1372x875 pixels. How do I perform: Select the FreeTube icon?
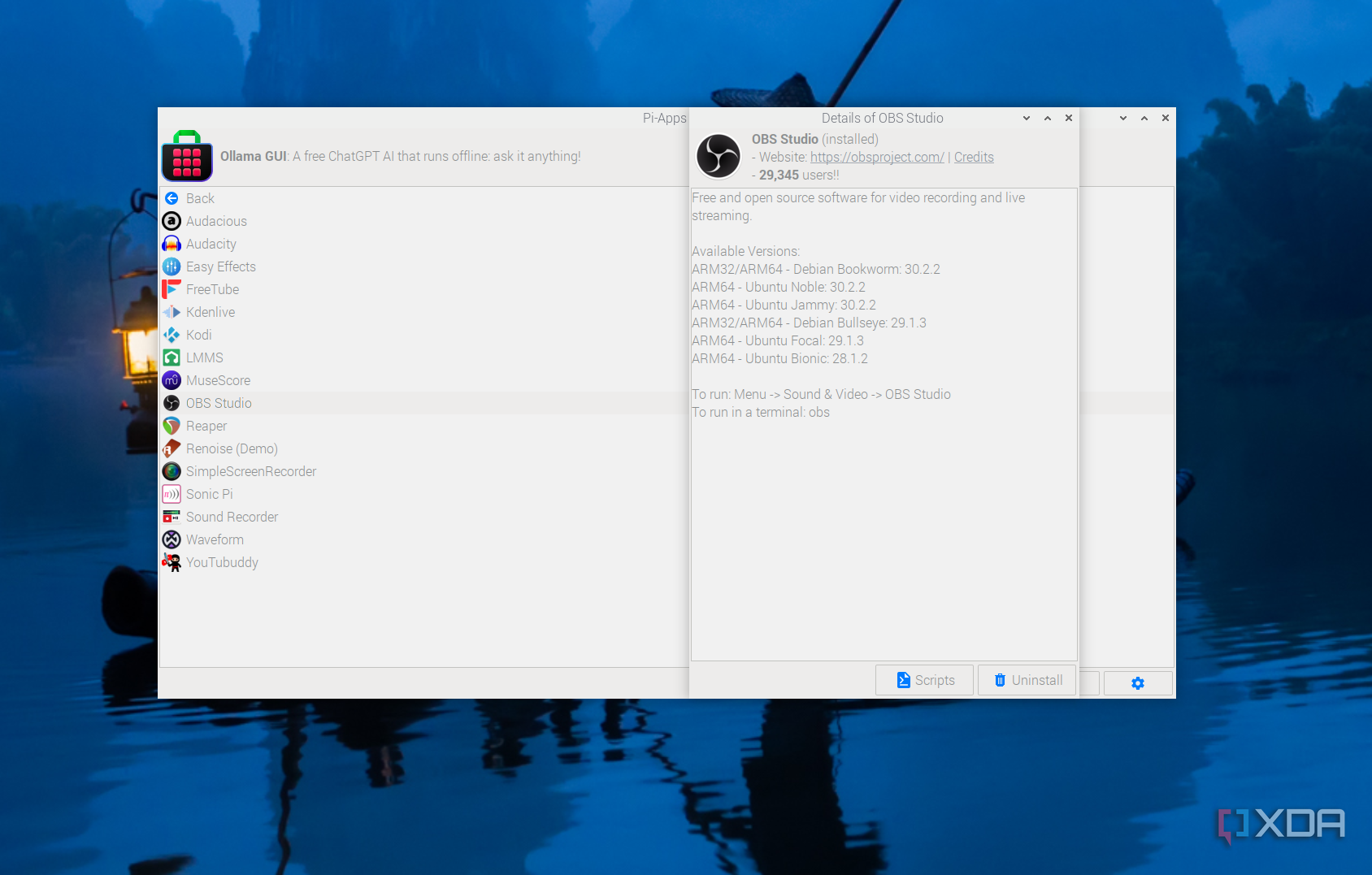pos(171,289)
